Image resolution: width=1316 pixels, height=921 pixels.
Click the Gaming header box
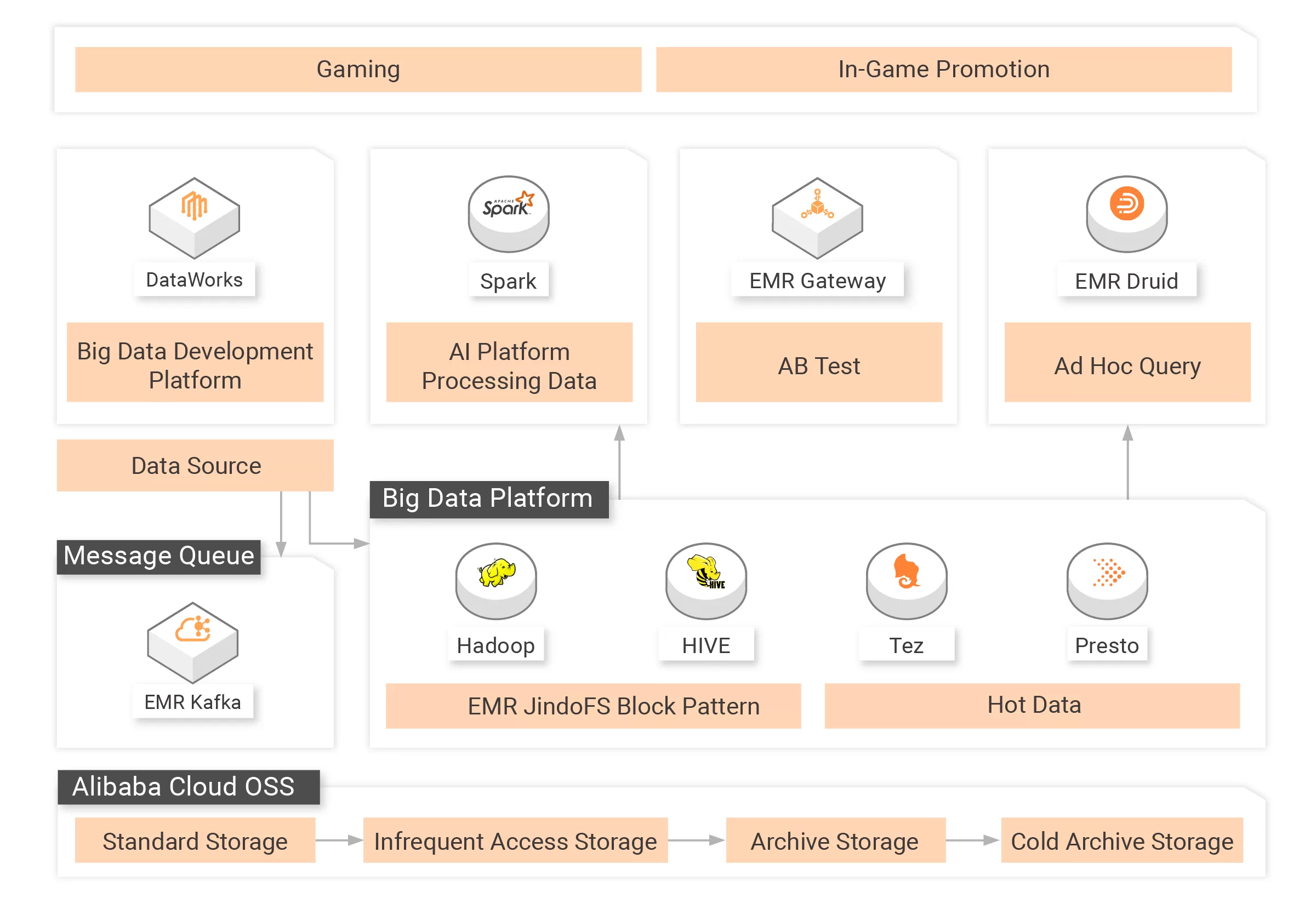pyautogui.click(x=358, y=70)
